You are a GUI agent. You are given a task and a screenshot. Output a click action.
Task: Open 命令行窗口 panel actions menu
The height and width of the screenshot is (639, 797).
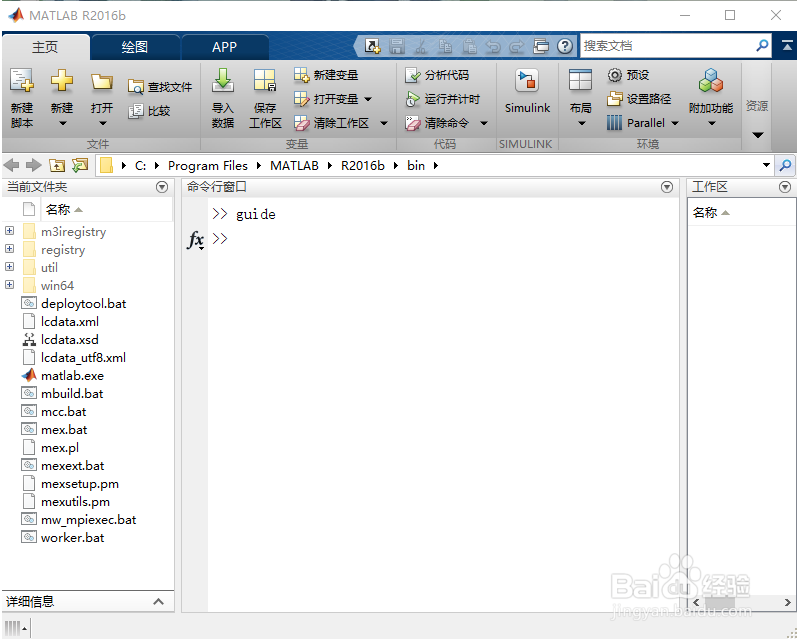coord(667,187)
